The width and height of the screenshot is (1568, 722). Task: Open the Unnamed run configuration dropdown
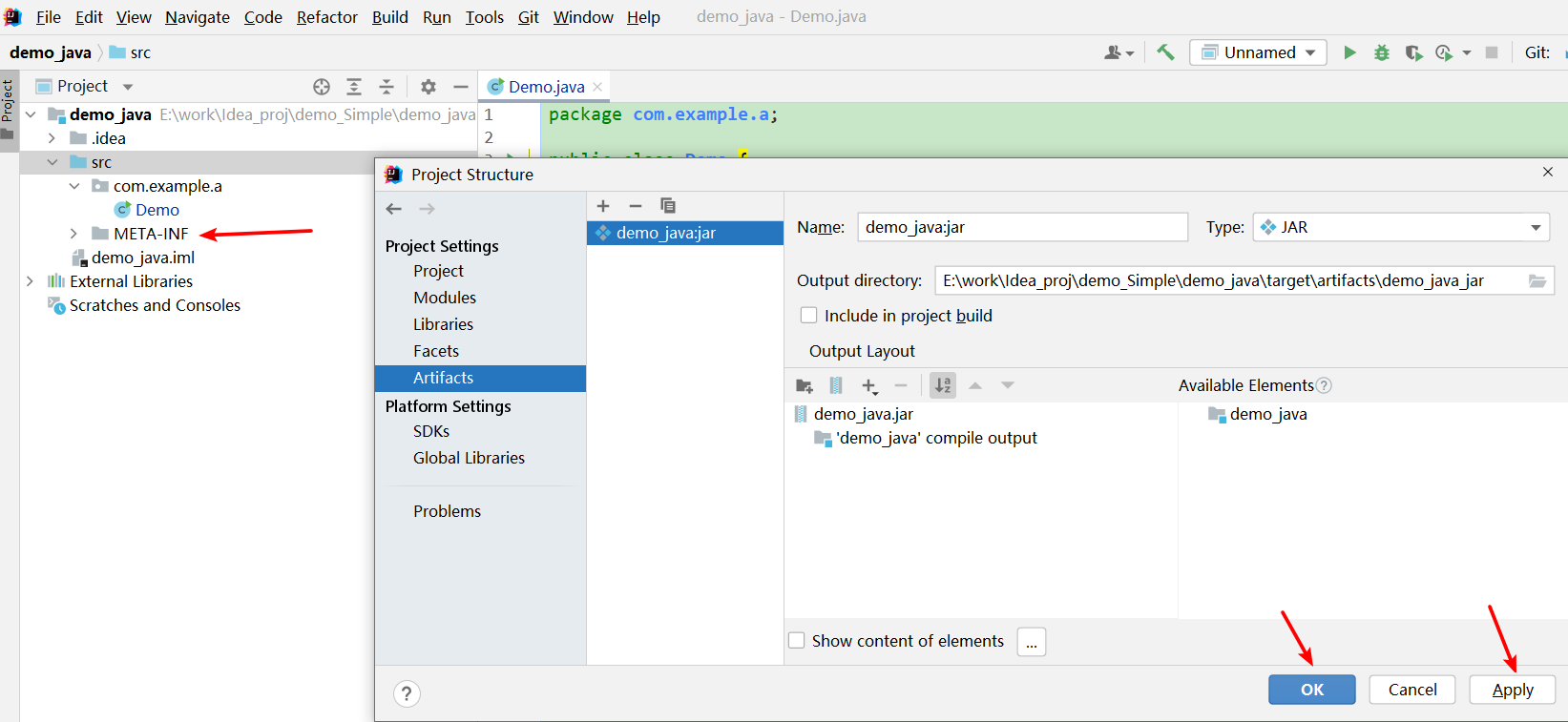click(1258, 52)
